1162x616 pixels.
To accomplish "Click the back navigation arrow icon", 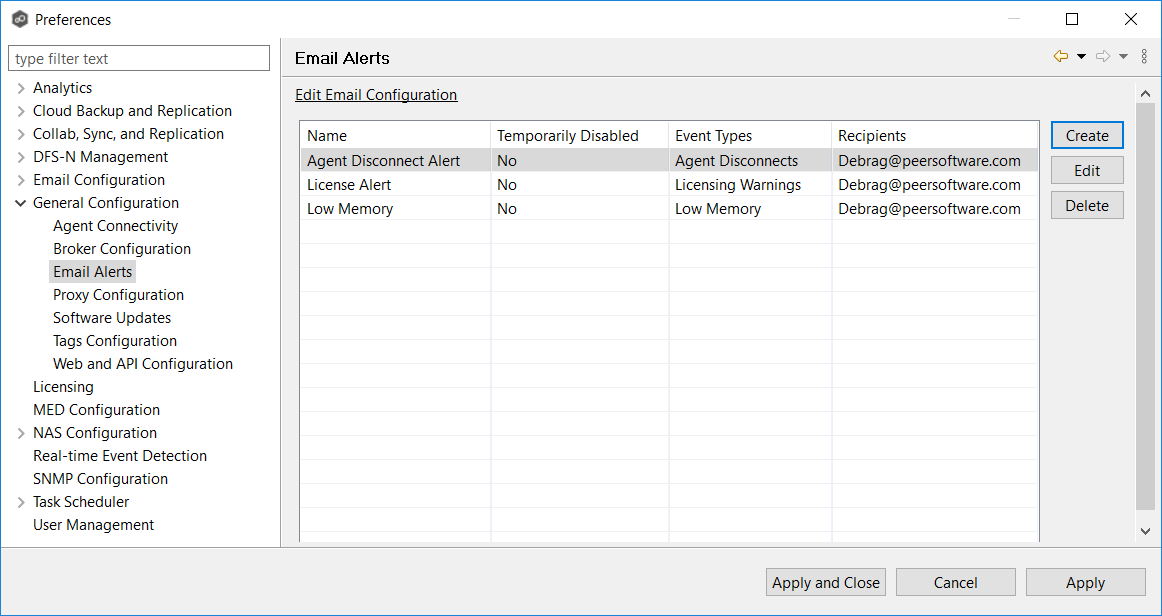I will 1061,57.
